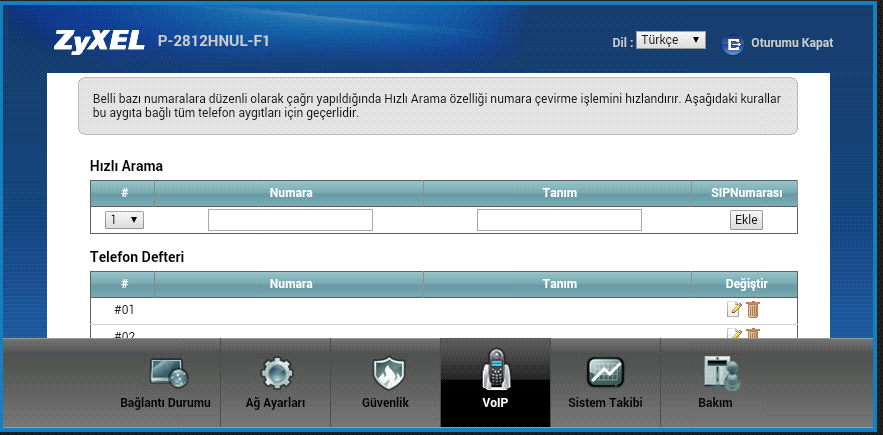883x435 pixels.
Task: Open the Sistem Takibi monitoring section
Action: [x=604, y=383]
